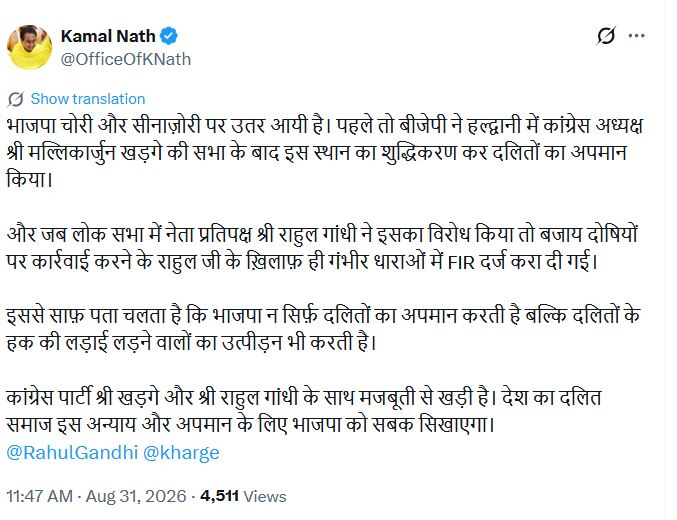The width and height of the screenshot is (677, 520).
Task: Open the Kamal Nath display name
Action: point(108,36)
